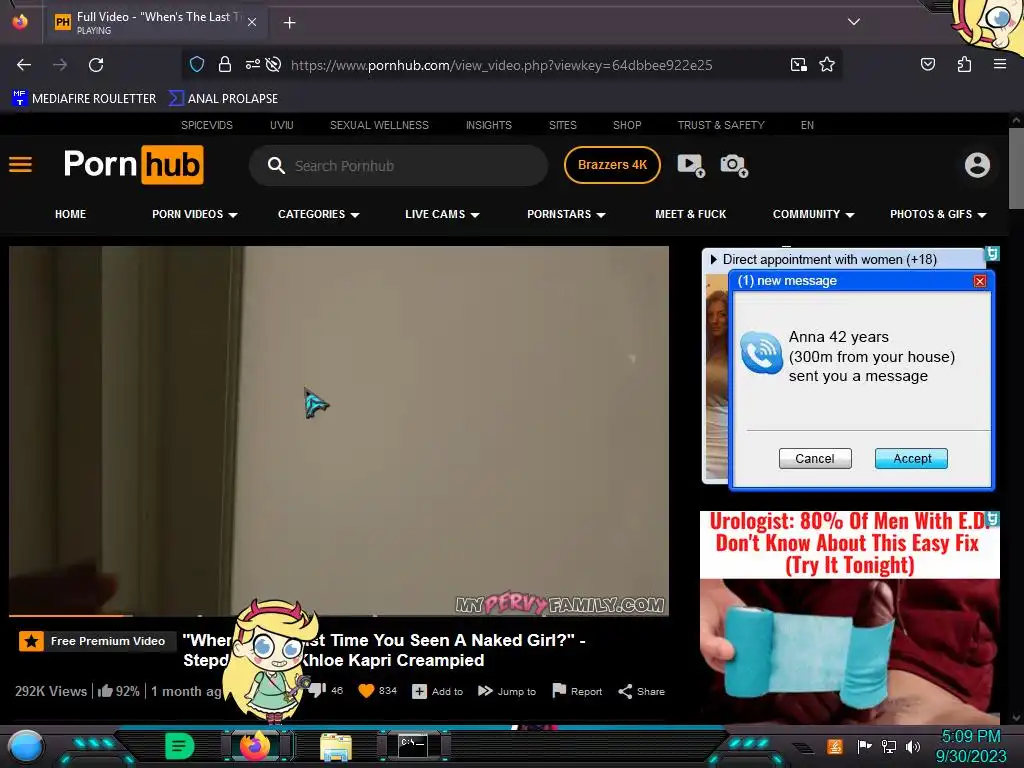This screenshot has height=768, width=1024.
Task: Save the page to Pocket
Action: [x=927, y=64]
